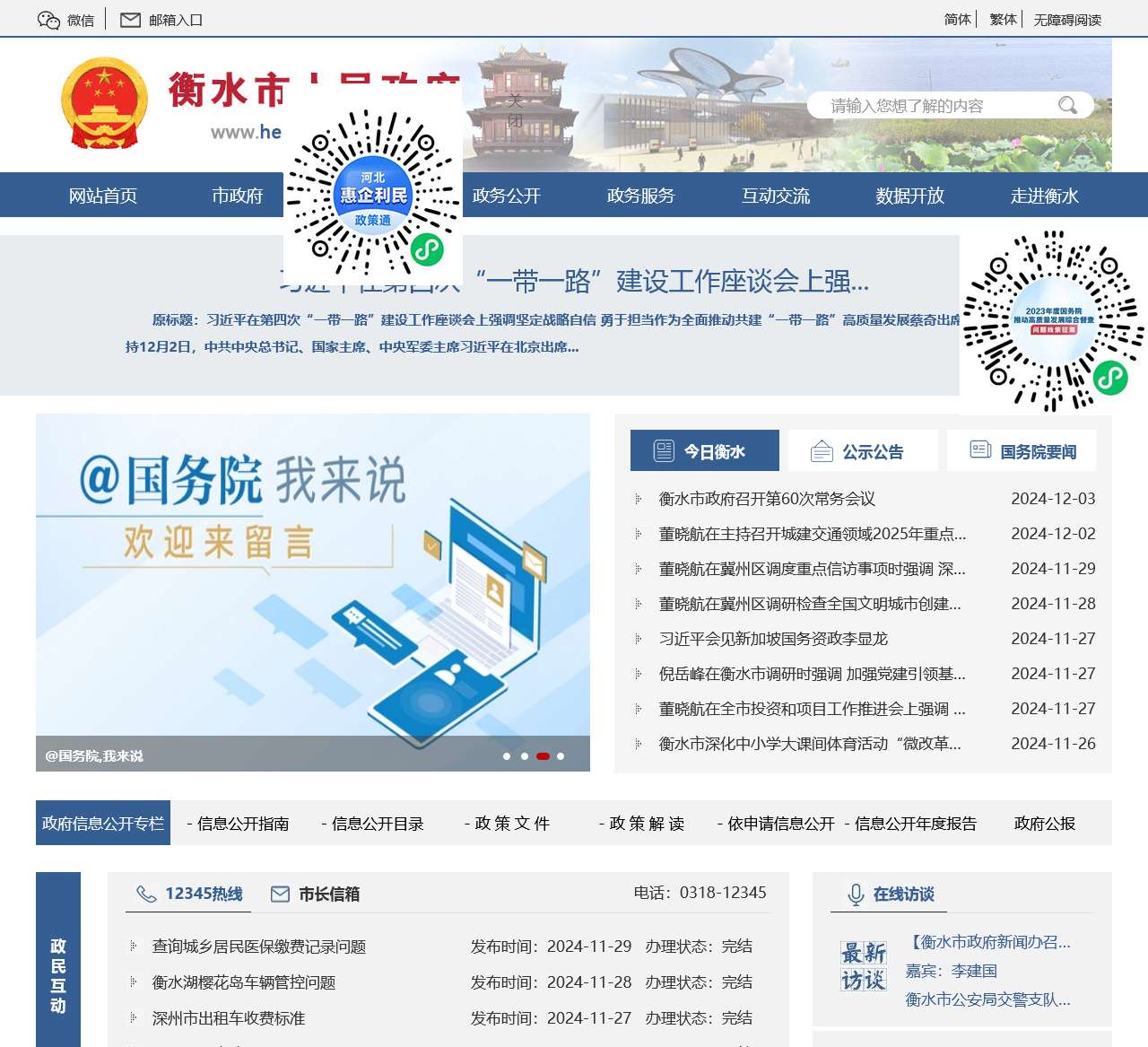This screenshot has width=1148, height=1047.
Task: Click the 国务院要闻 tab newspaper icon
Action: click(x=980, y=450)
